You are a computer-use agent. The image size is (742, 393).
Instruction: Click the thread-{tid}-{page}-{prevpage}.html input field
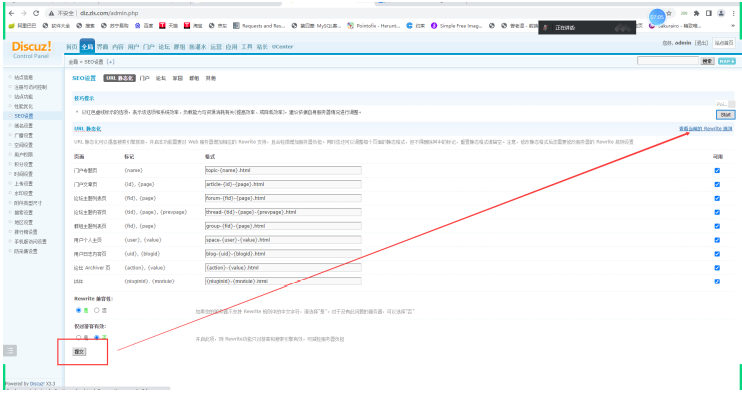coord(283,212)
